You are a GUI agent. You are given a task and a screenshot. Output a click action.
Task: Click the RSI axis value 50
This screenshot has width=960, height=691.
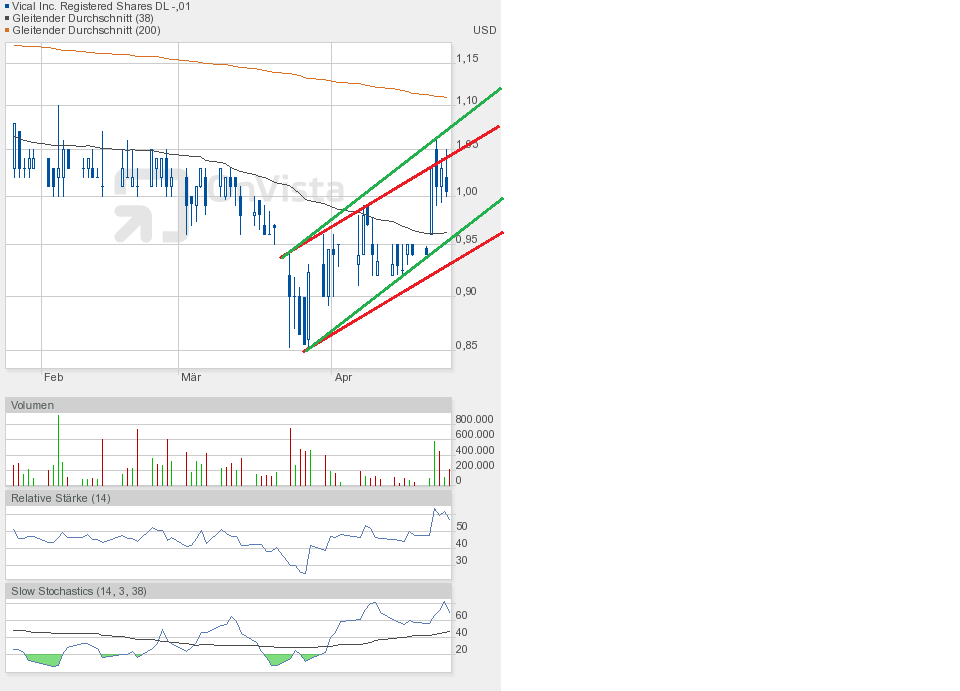point(462,526)
